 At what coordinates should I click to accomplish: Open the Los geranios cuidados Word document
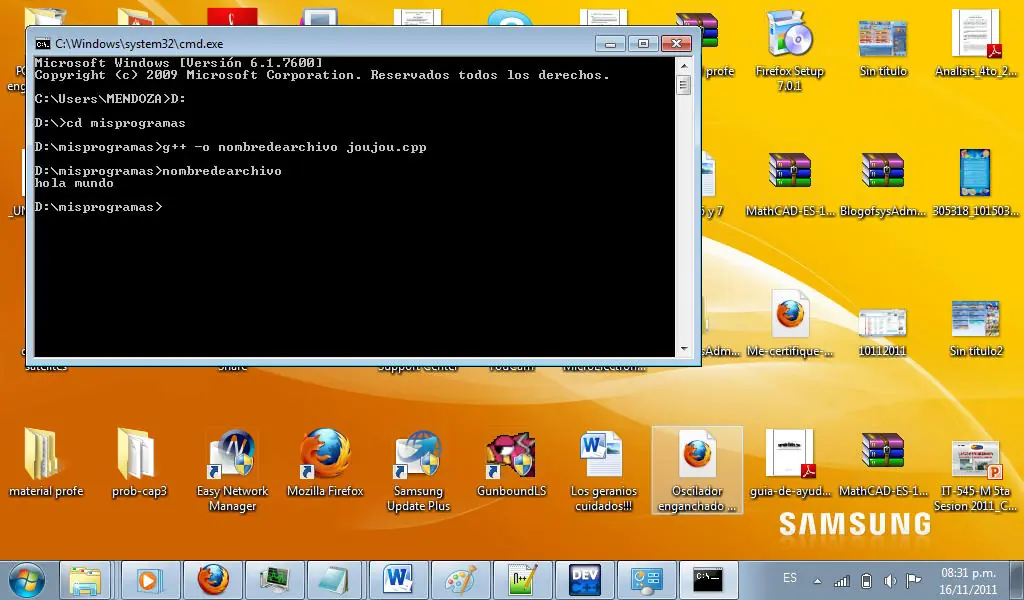point(603,470)
